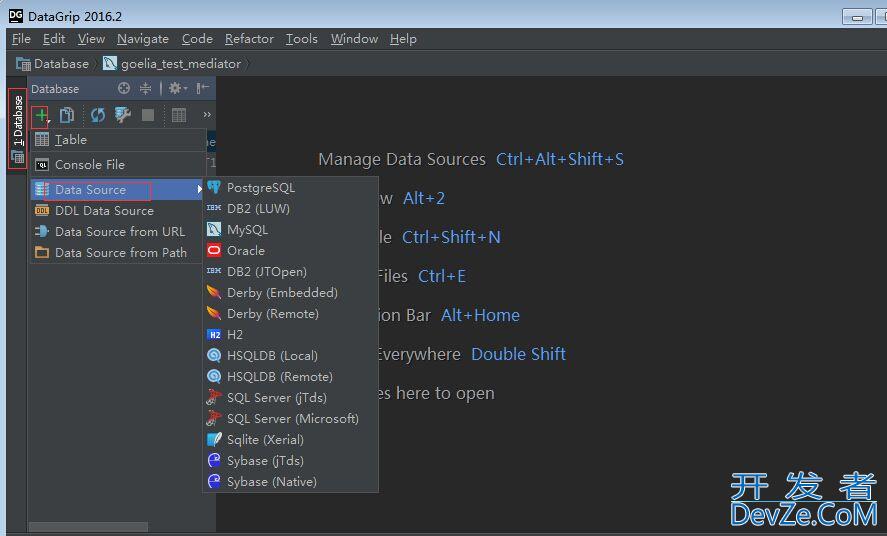This screenshot has width=887, height=536.
Task: Click the Database panel horizontal scrollbar
Action: [x=89, y=526]
